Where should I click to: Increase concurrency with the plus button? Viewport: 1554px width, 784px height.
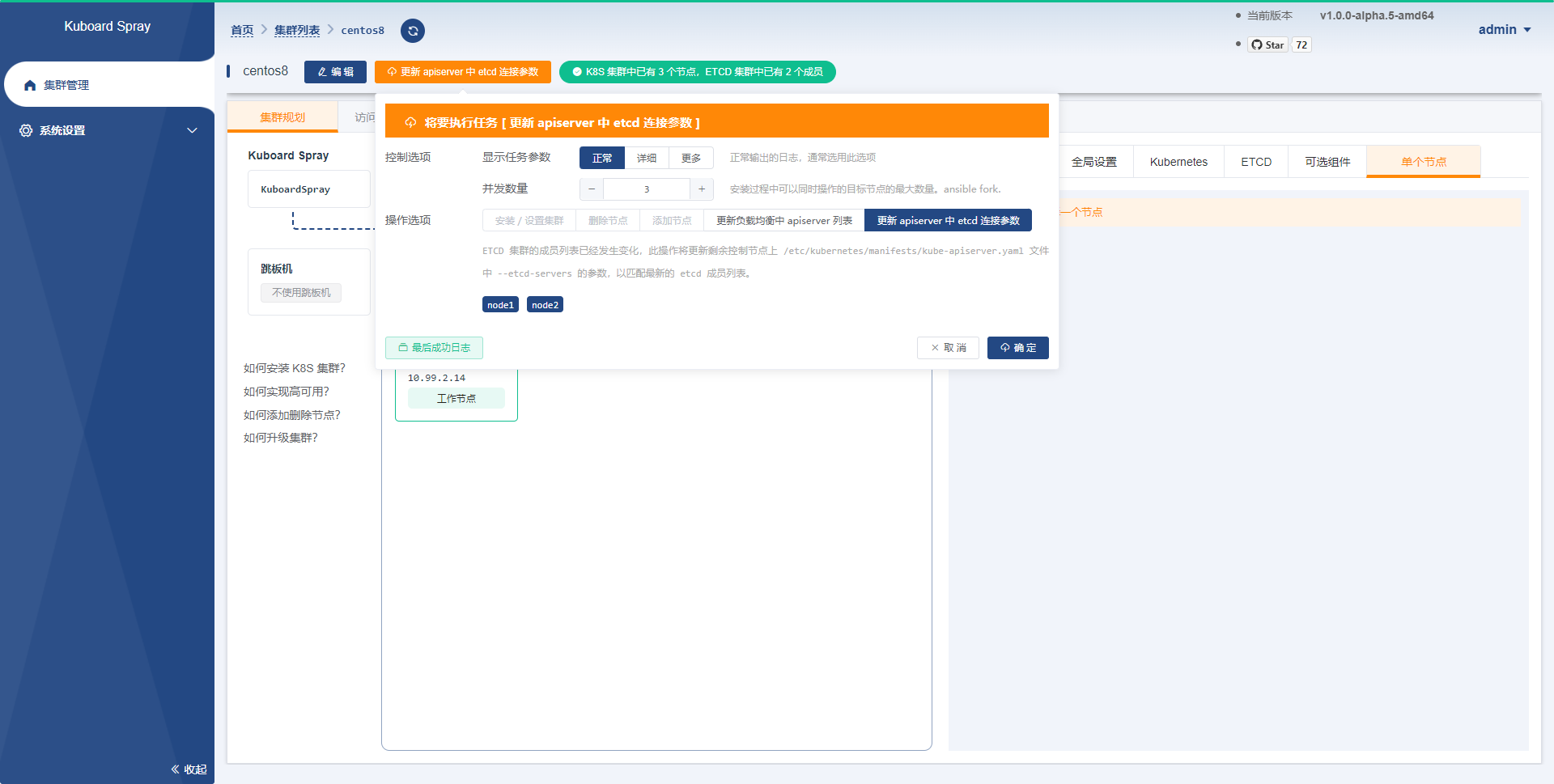(702, 189)
